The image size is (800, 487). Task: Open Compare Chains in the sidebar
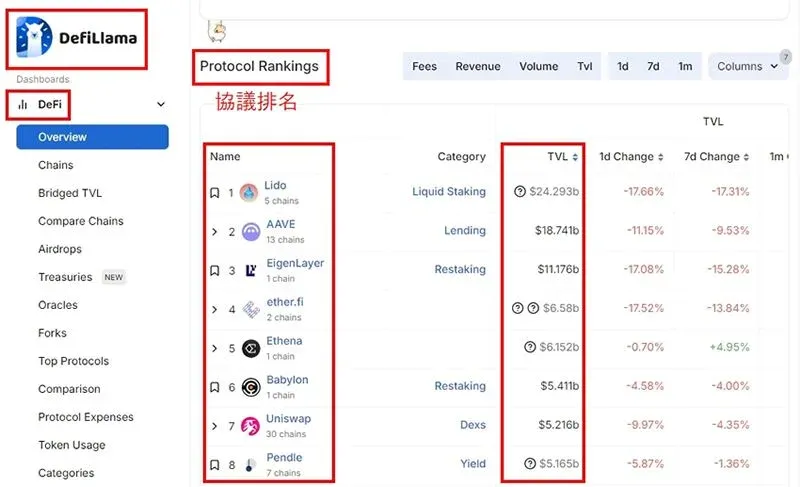(x=81, y=221)
